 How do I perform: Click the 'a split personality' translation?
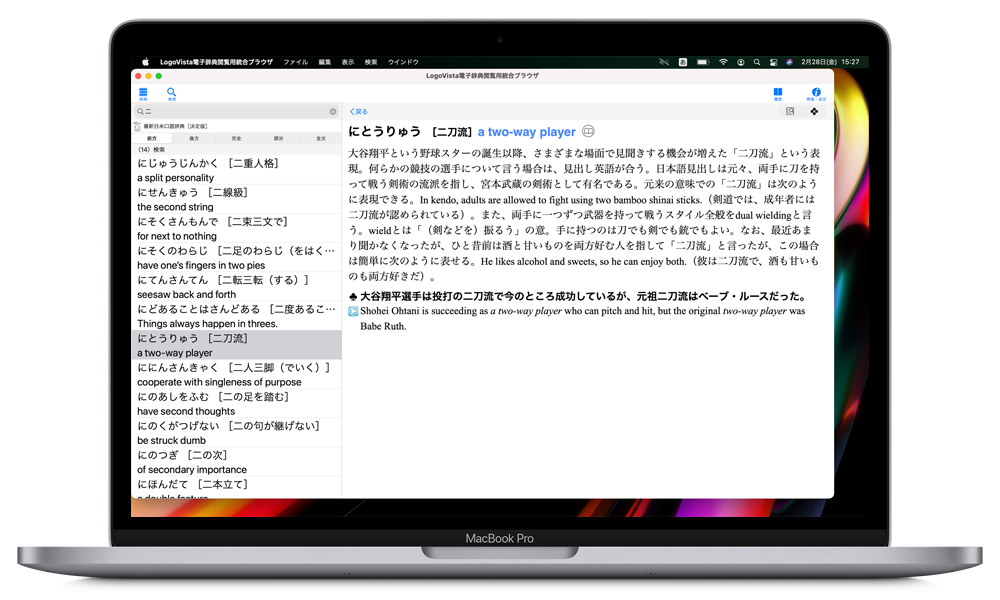click(175, 178)
